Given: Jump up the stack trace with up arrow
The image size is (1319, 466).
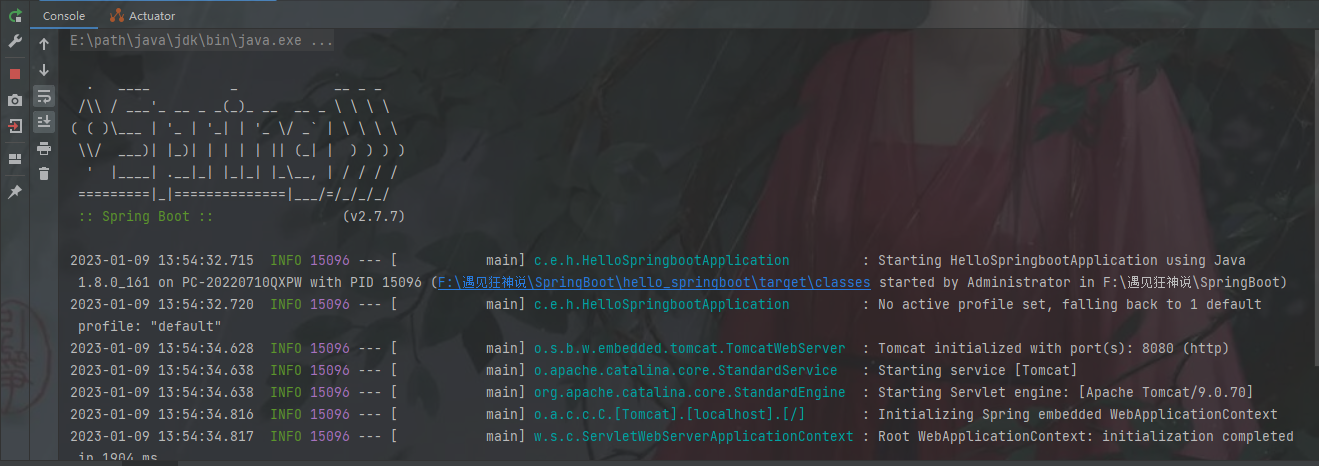Looking at the screenshot, I should click(44, 45).
